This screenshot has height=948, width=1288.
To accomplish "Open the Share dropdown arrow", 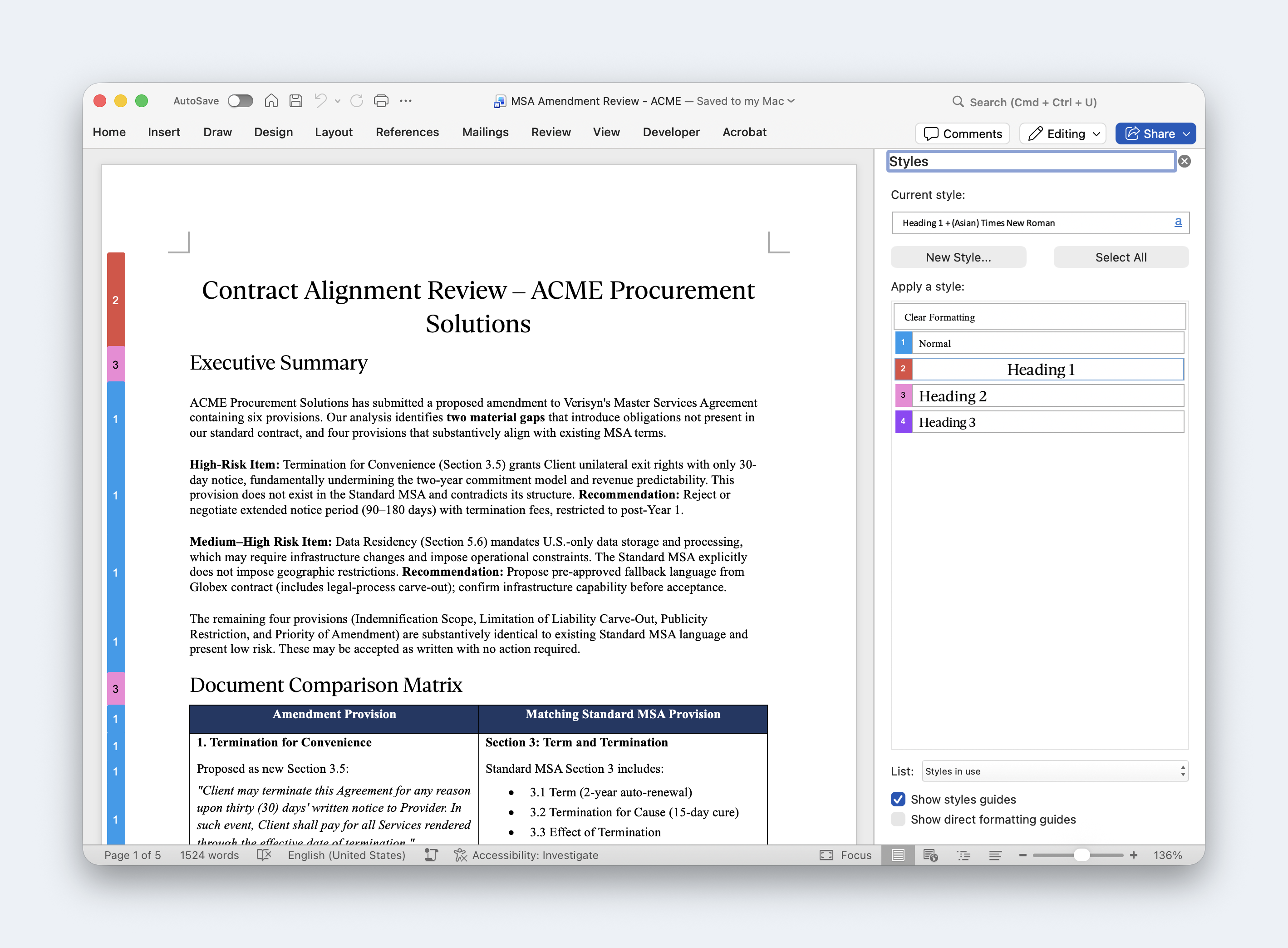I will tap(1186, 133).
